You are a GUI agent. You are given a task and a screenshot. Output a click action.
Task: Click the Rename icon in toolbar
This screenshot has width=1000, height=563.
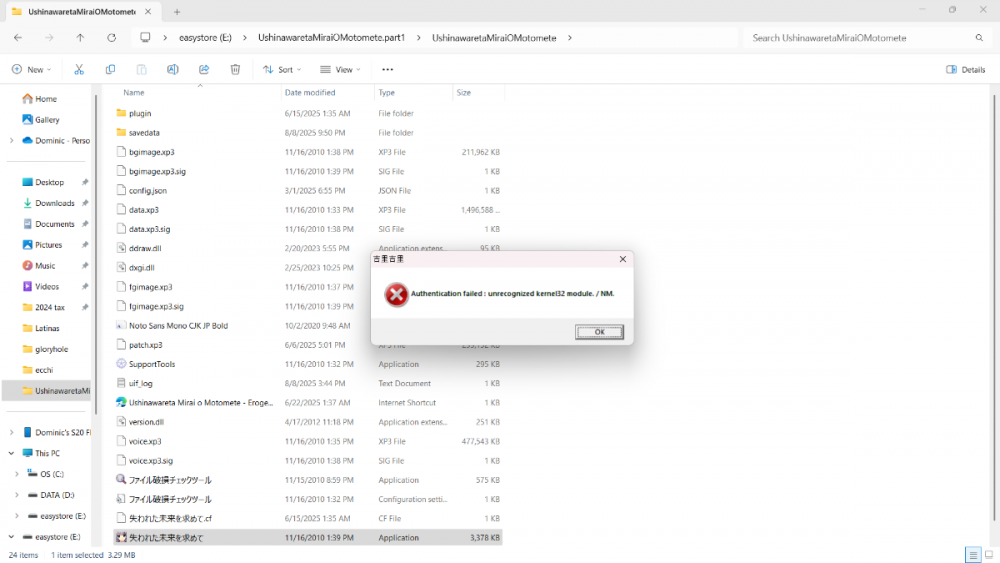tap(172, 70)
